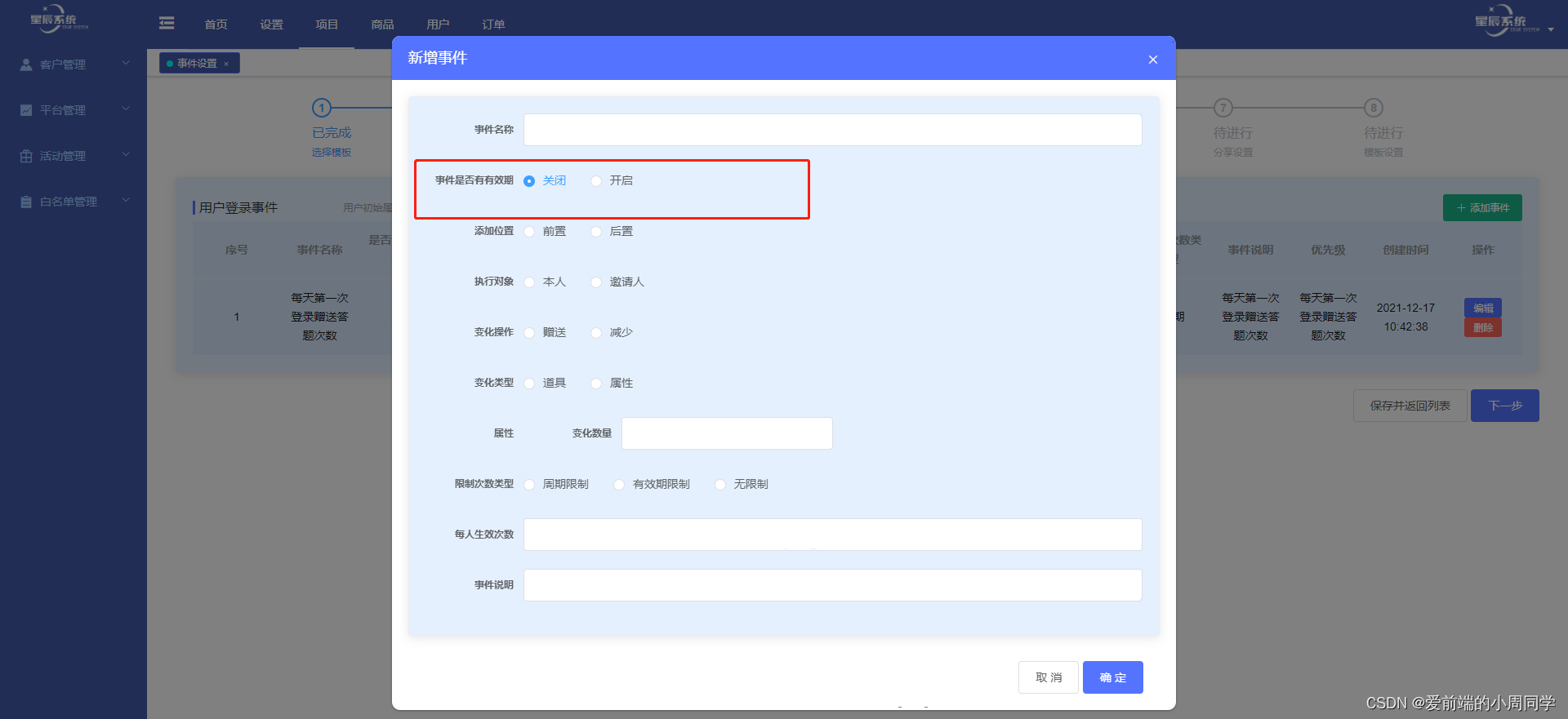Click the 优先级 column header

click(1328, 250)
